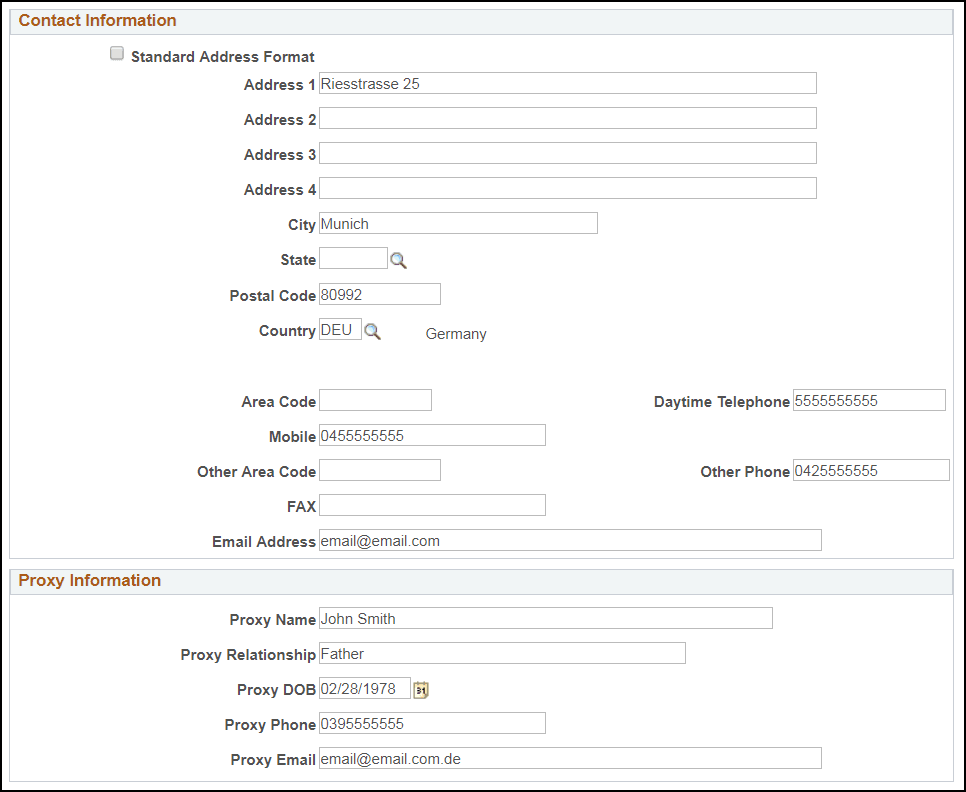Enable the Standard Address Format checkbox
Screen dimensions: 966x792
[x=117, y=52]
